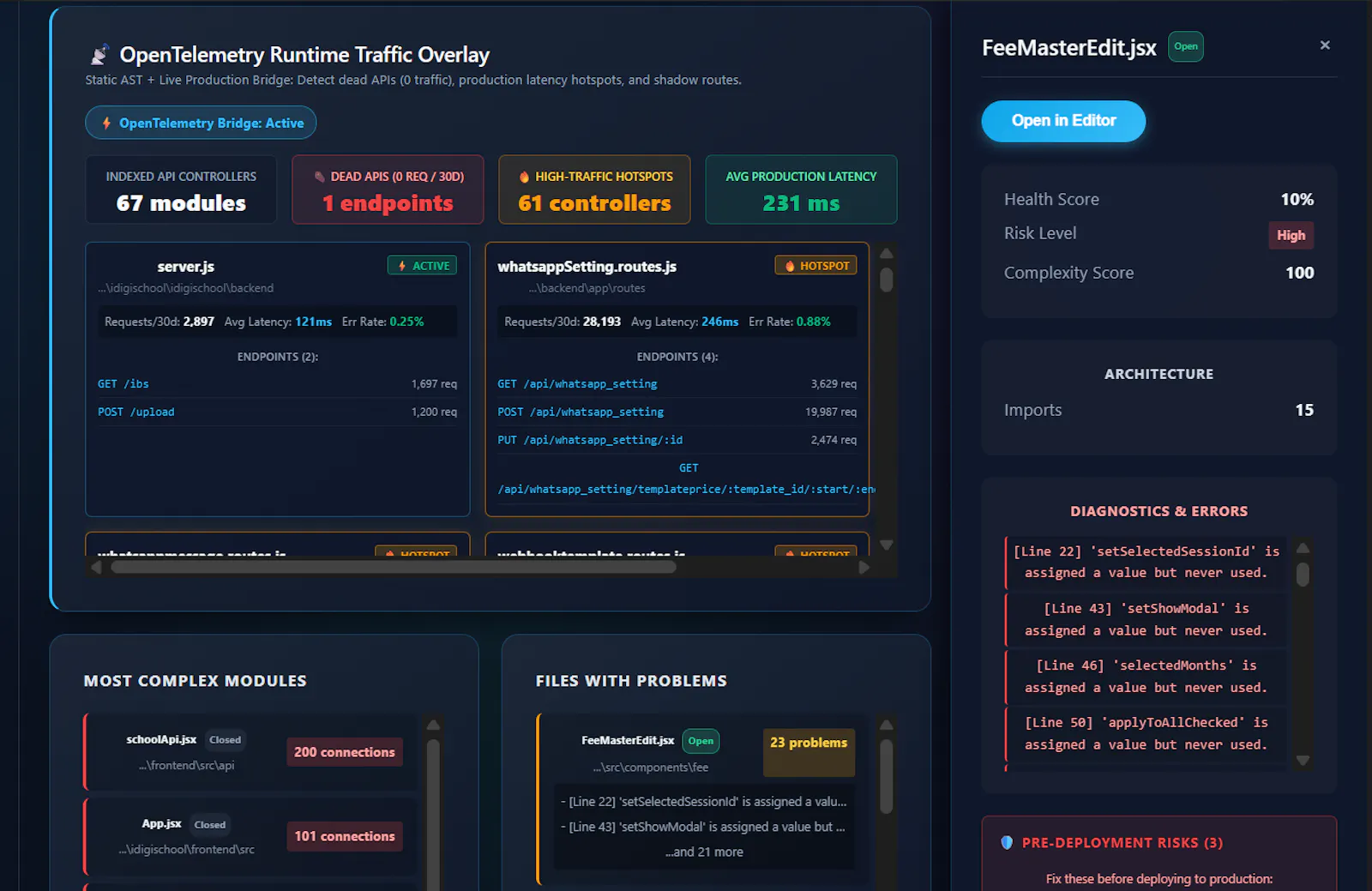
Task: Click the Pre-Deployment Risks (3) heading
Action: (x=1122, y=843)
